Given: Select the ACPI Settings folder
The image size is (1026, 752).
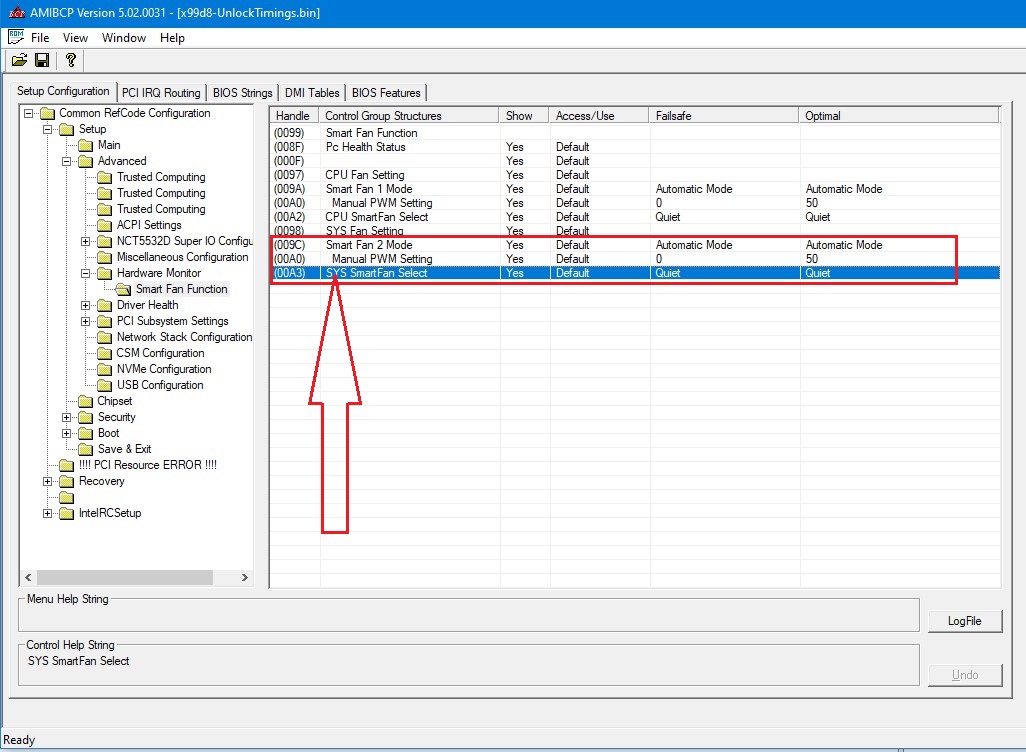Looking at the screenshot, I should (149, 225).
